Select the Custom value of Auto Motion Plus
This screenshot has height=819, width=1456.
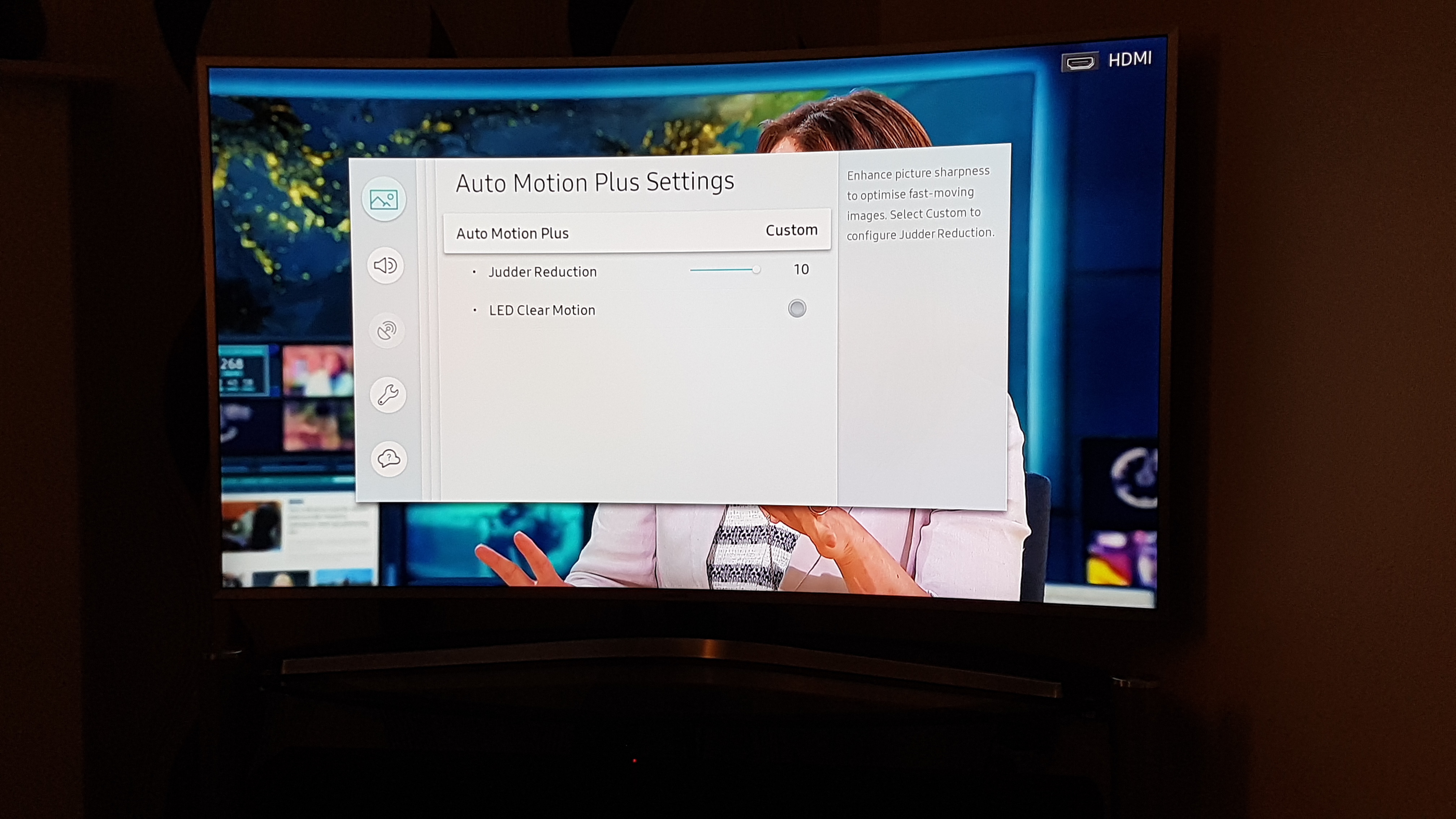(791, 230)
